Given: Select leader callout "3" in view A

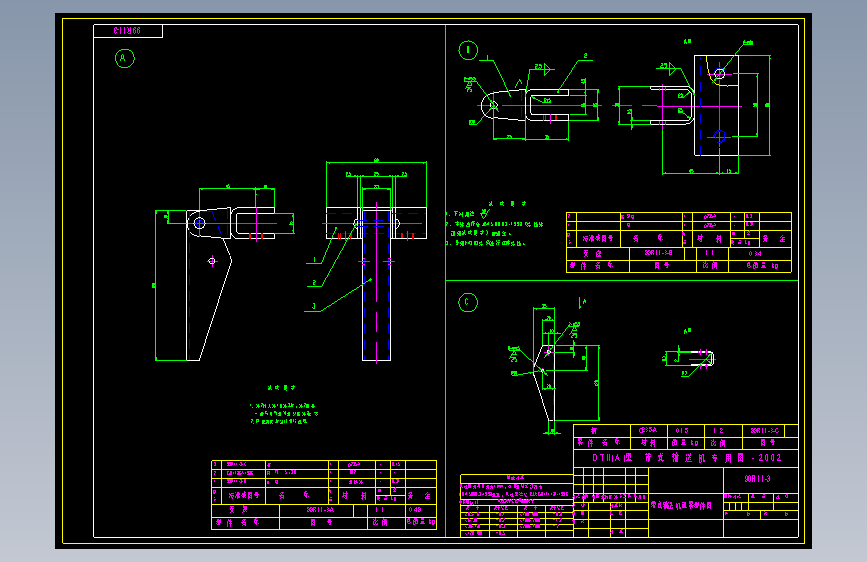Looking at the screenshot, I should point(314,306).
